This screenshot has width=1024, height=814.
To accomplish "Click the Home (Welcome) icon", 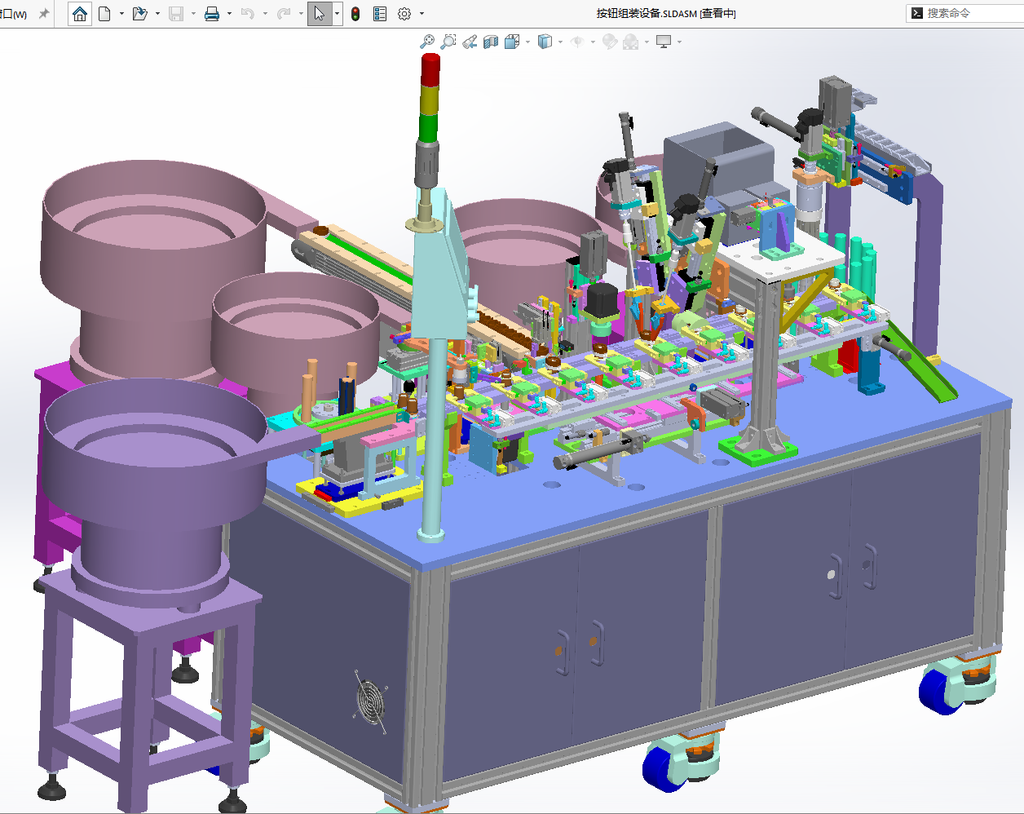I will pyautogui.click(x=80, y=13).
